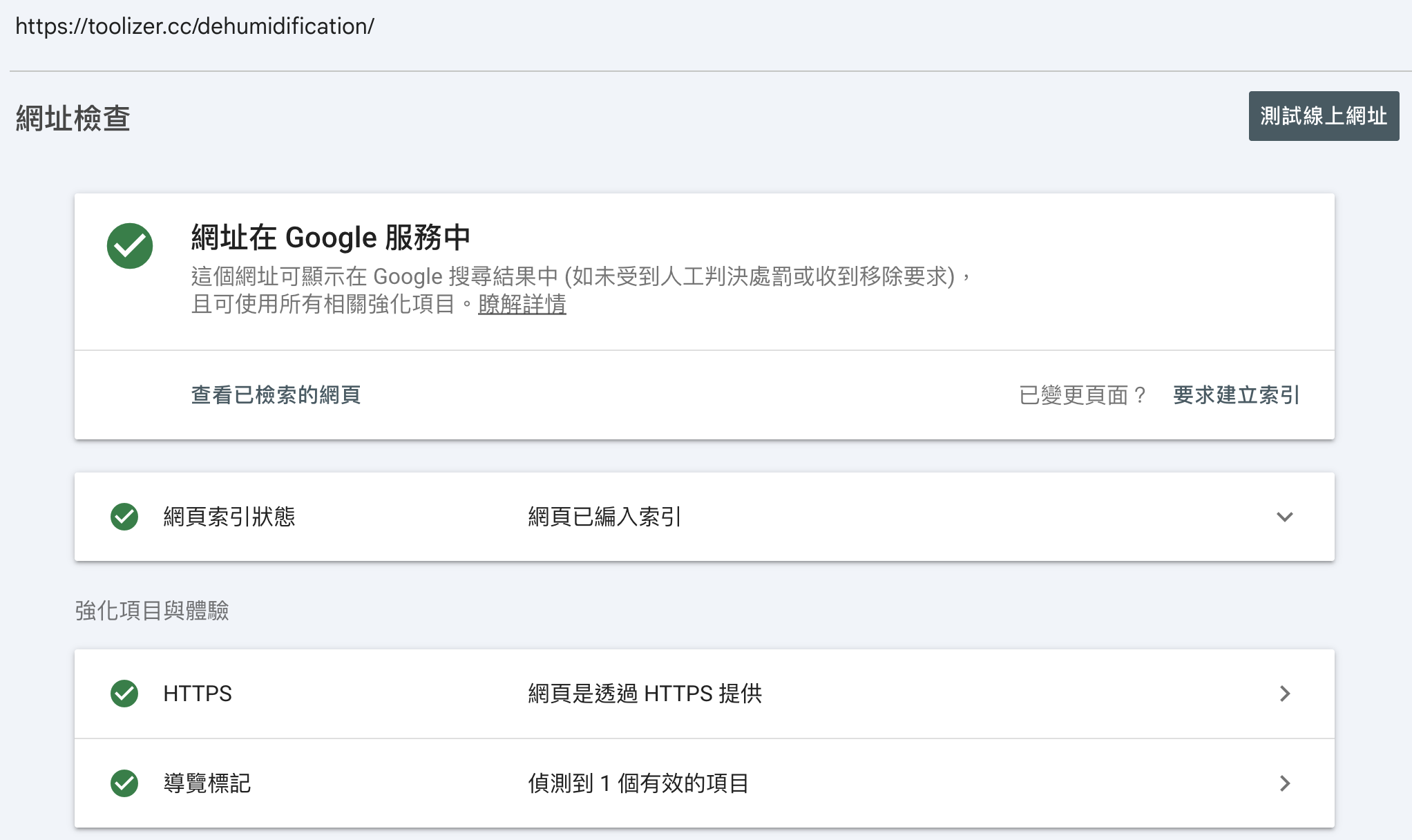Click 網頁是透過 HTTPS 提供 text
Screen dimensions: 1412x840
click(x=645, y=694)
